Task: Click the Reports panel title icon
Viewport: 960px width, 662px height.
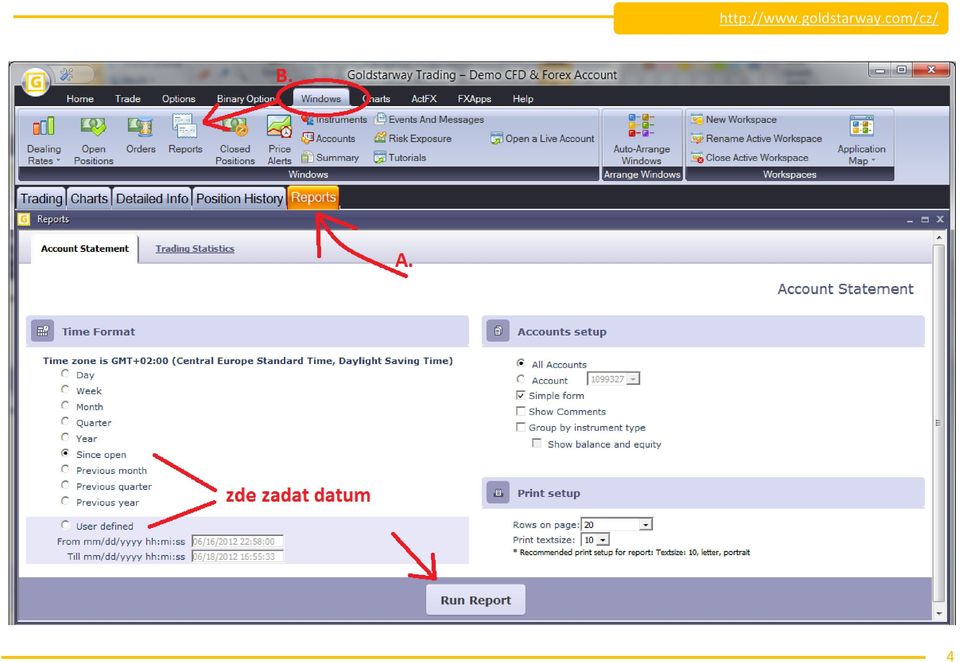Action: tap(24, 219)
